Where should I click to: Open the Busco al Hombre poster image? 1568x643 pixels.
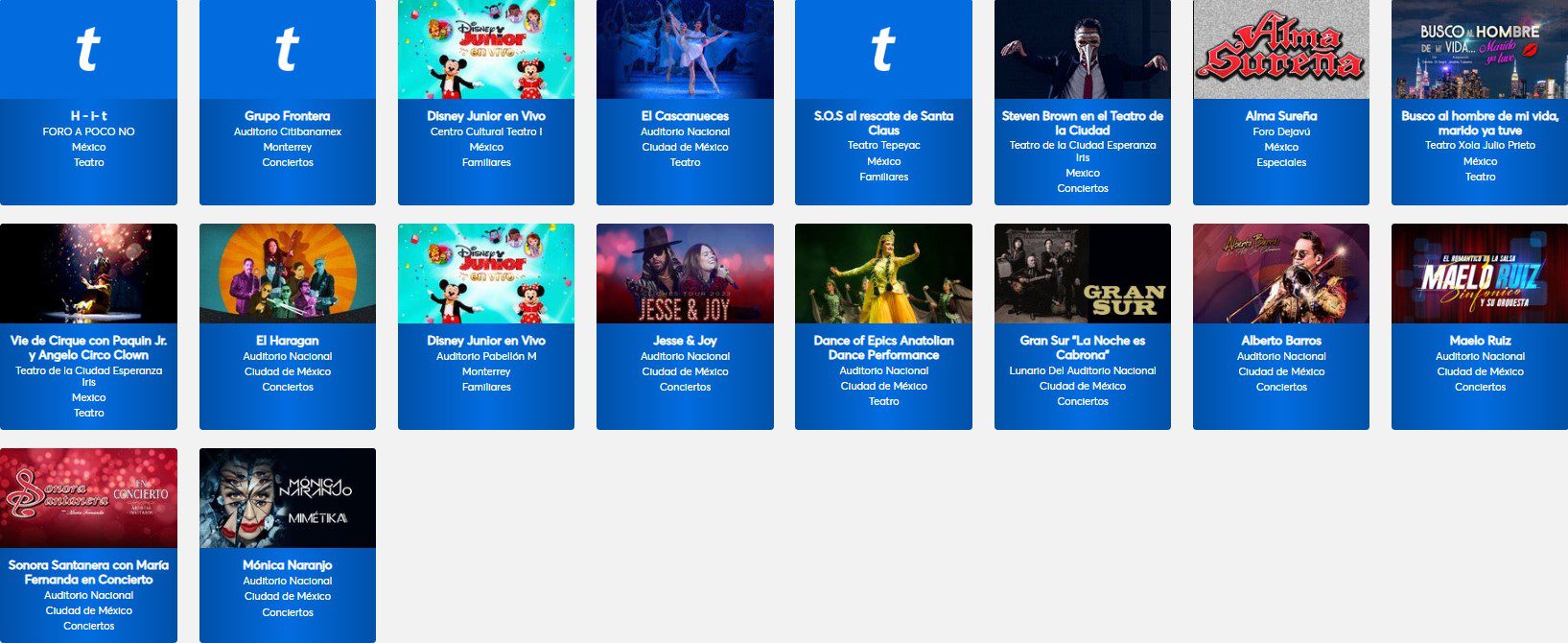(1480, 49)
